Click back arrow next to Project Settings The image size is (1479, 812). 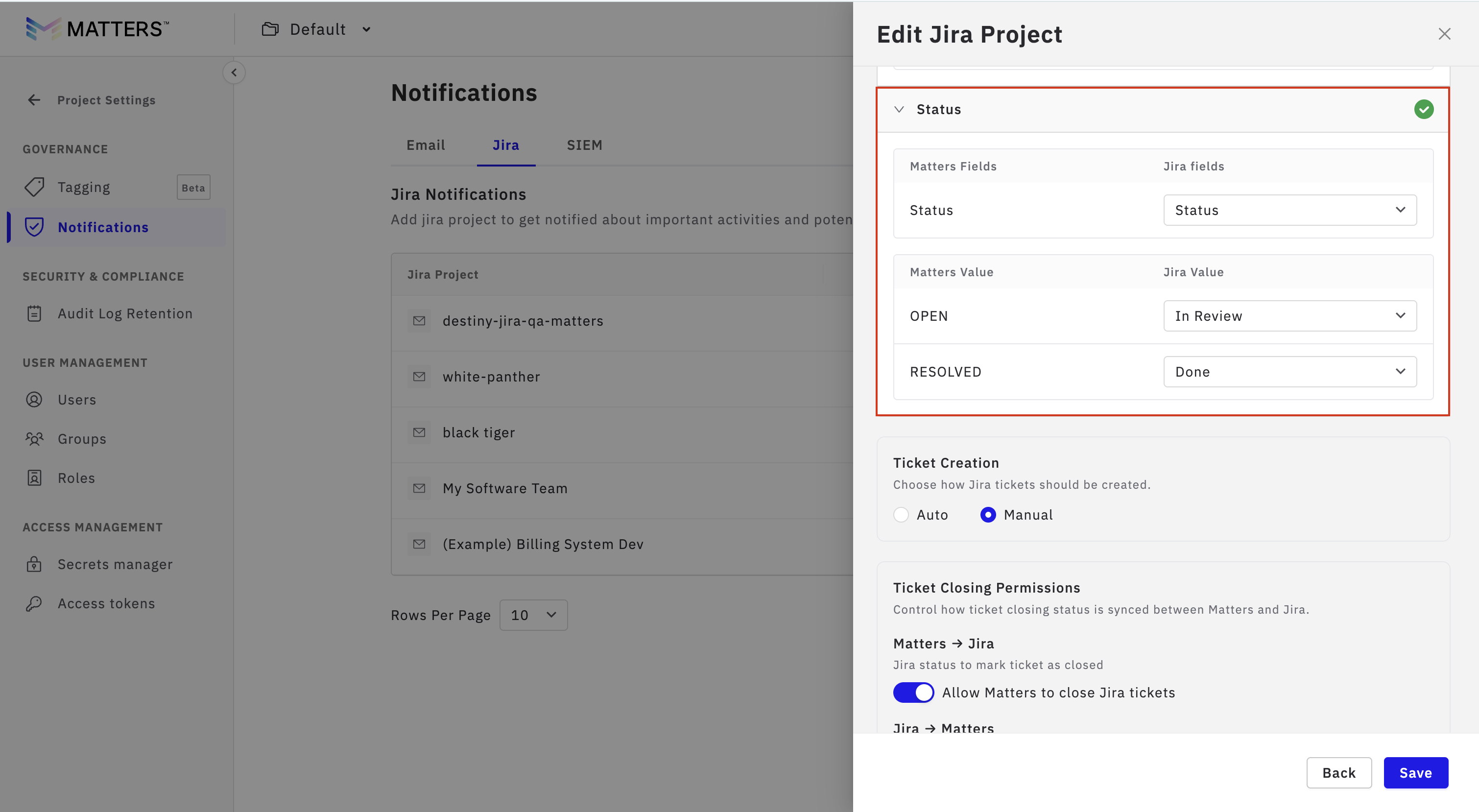[x=34, y=100]
